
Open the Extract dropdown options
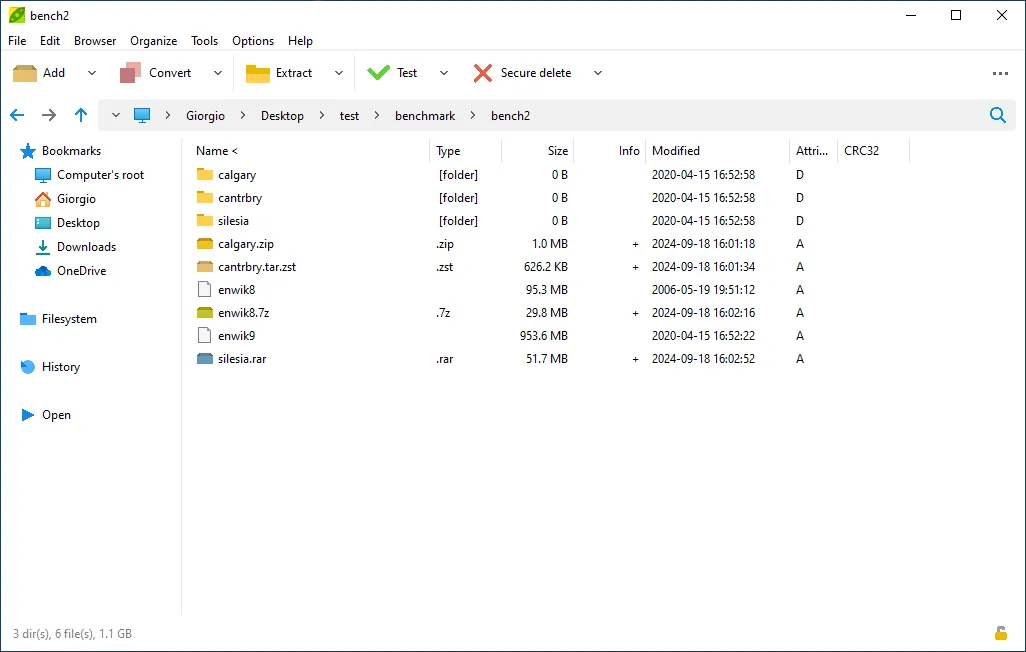pyautogui.click(x=339, y=72)
